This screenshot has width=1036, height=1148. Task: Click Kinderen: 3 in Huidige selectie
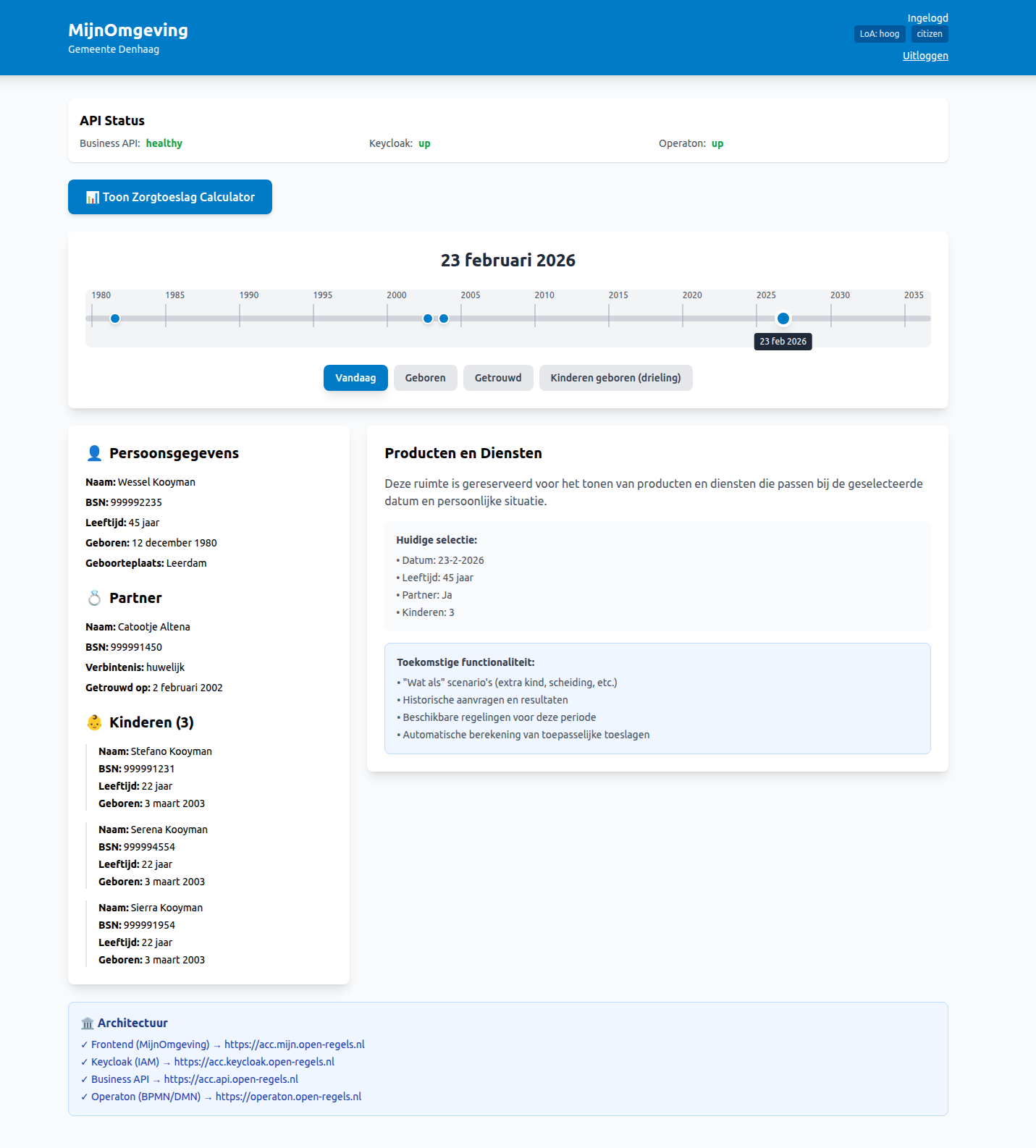426,612
